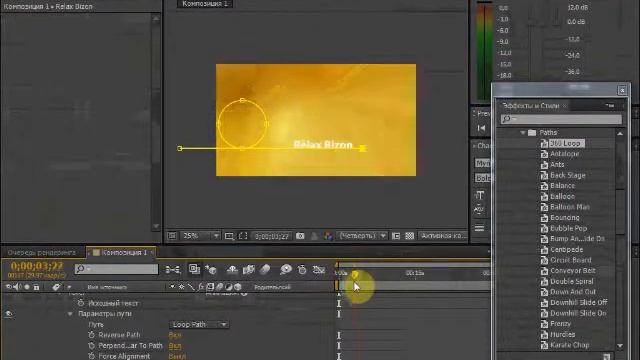The image size is (640, 360).
Task: Click the 0;00;03;22 current timecode
Action: [x=37, y=266]
